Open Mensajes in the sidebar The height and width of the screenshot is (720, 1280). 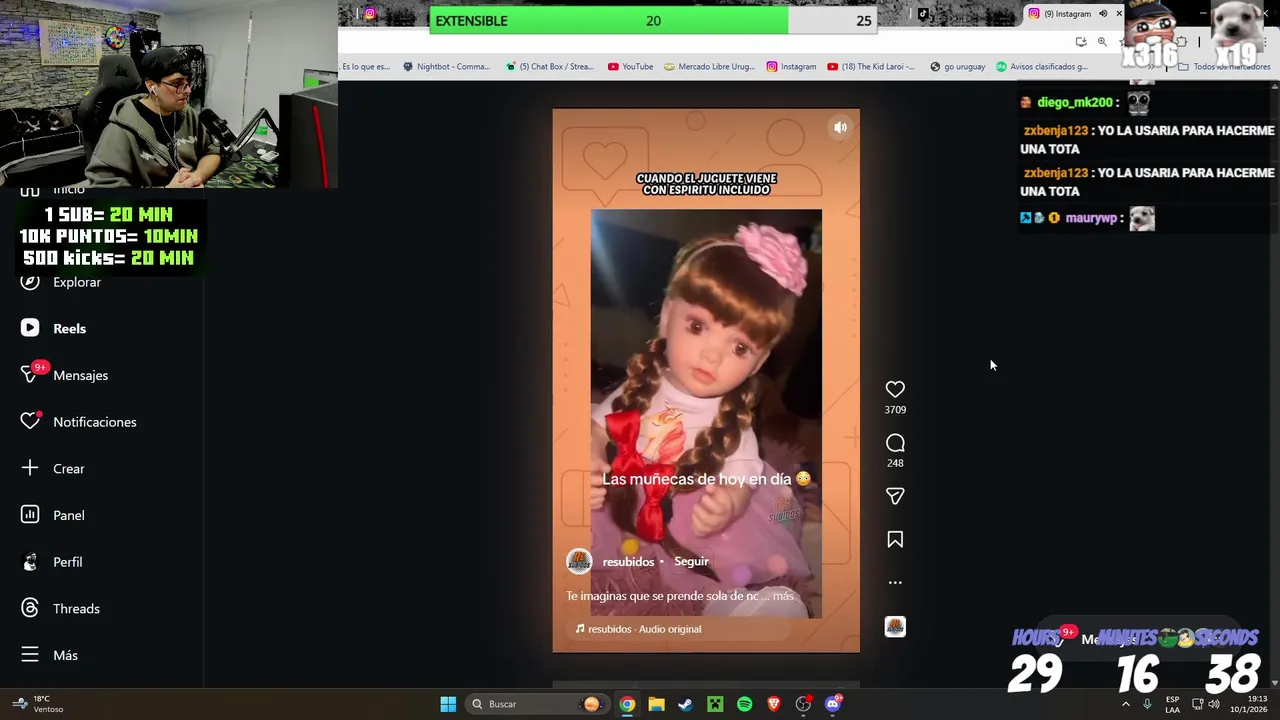click(80, 375)
